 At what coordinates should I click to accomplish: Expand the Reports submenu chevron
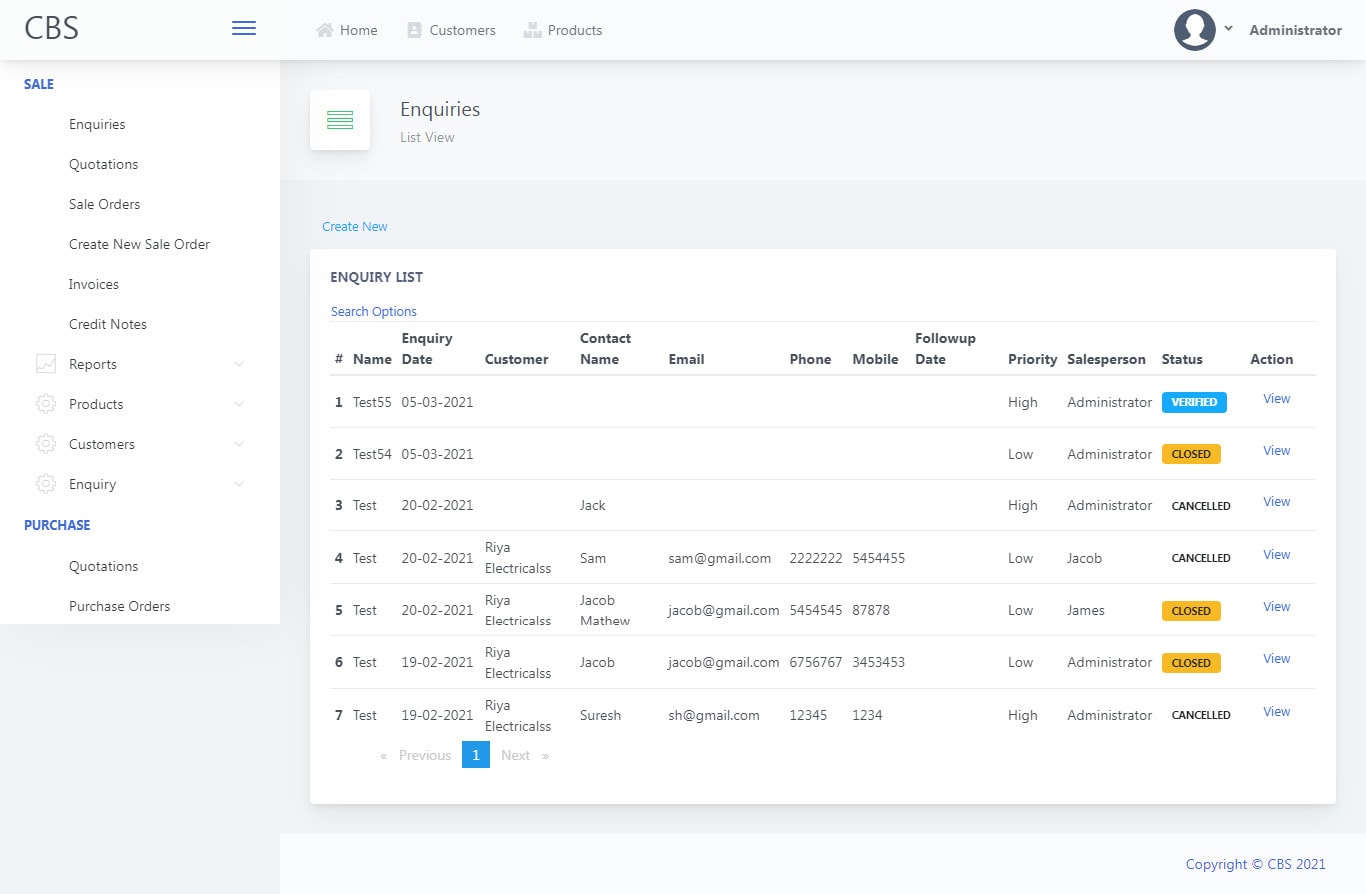tap(239, 364)
